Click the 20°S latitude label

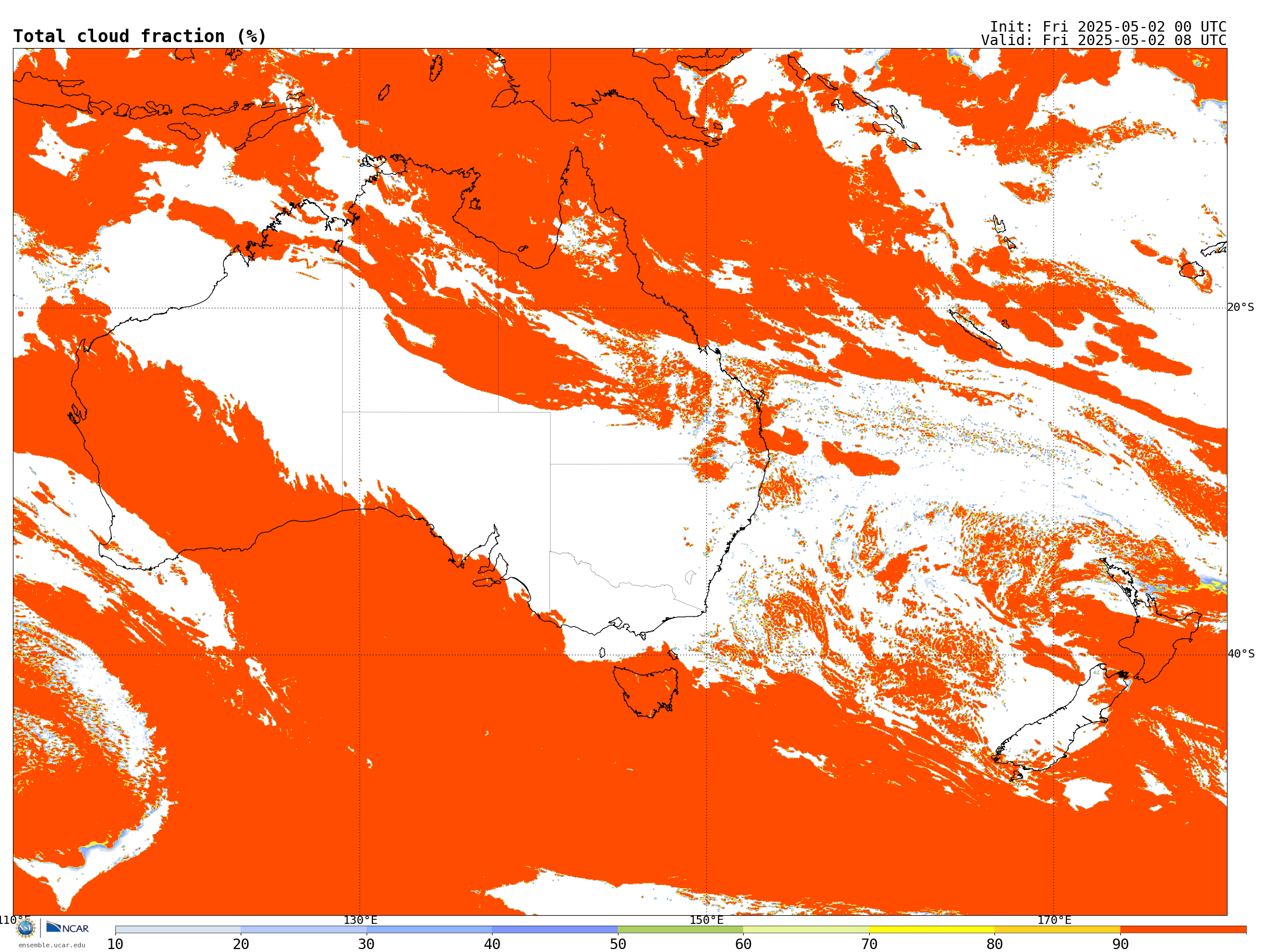click(x=1241, y=307)
